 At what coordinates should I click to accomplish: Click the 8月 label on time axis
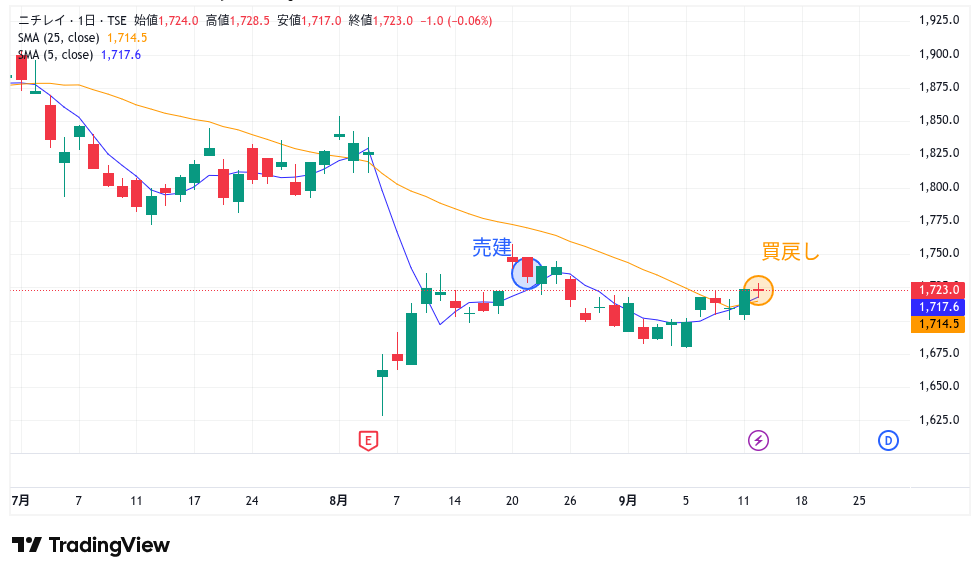click(x=339, y=500)
